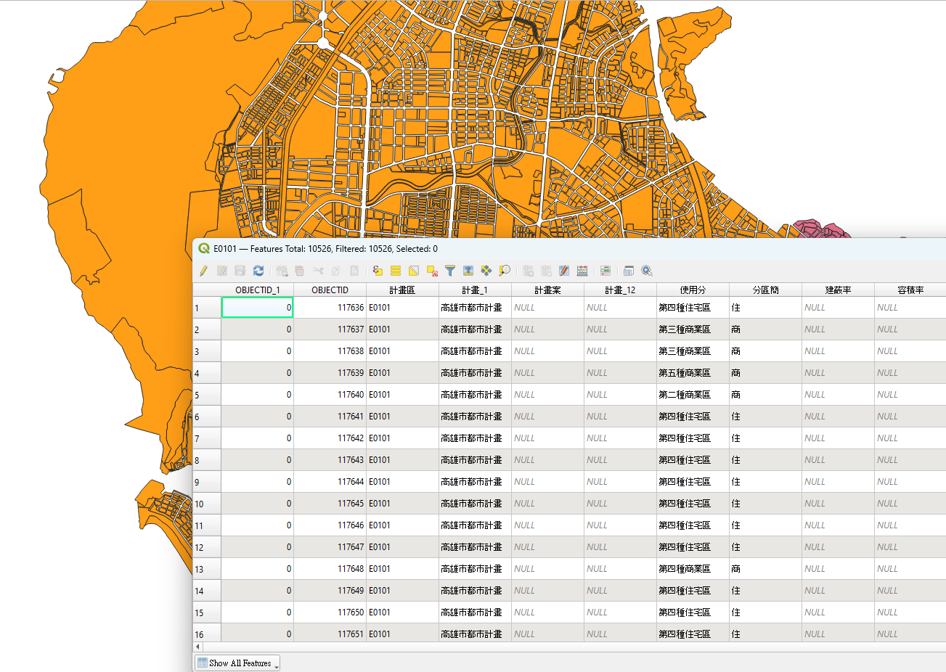Open the filter/select features form
946x672 pixels.
(450, 271)
